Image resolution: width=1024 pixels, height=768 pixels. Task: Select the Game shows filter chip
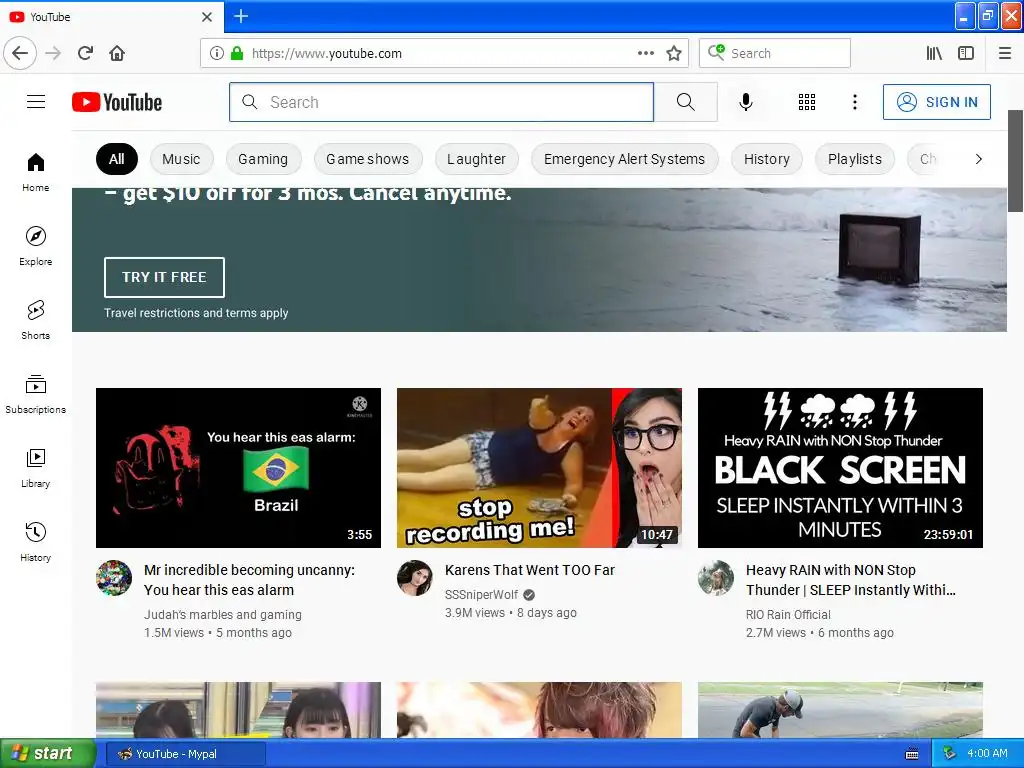click(368, 159)
